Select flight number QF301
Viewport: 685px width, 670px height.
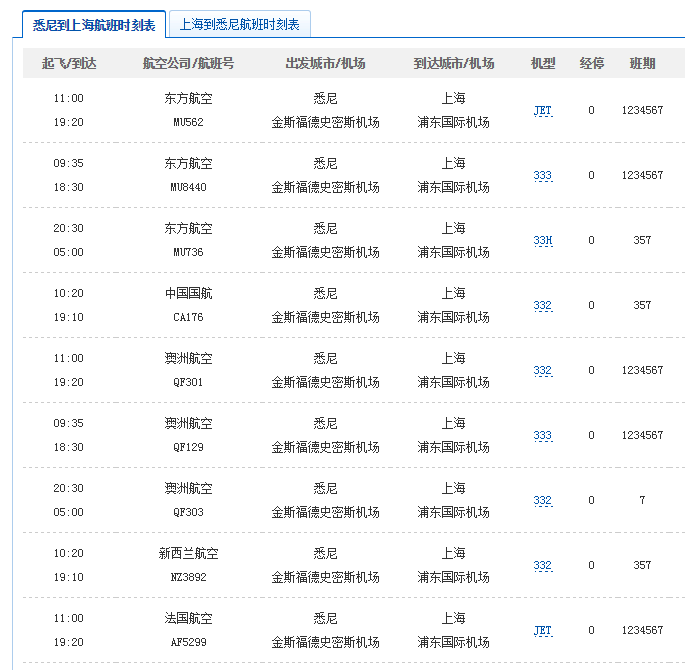coord(188,383)
